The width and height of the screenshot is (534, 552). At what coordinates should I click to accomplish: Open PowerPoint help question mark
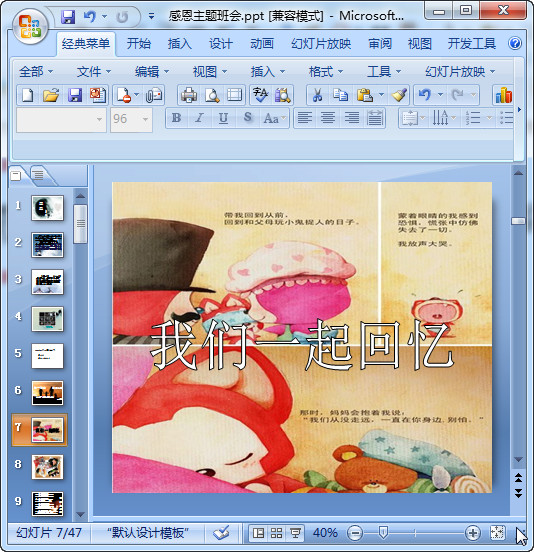coord(515,43)
